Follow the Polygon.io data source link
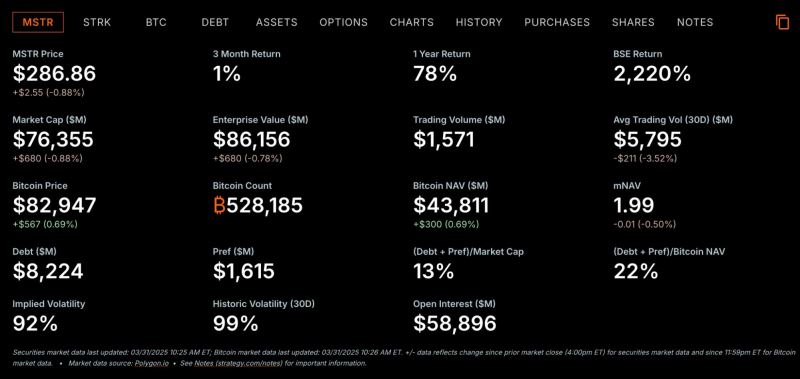 pos(150,363)
